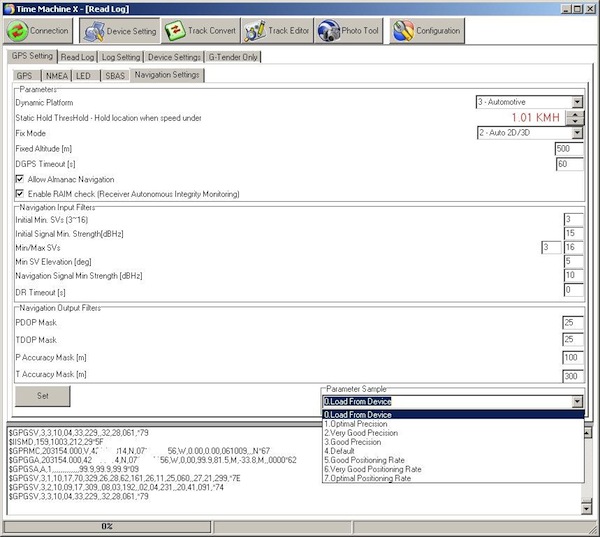Open the Fix Mode dropdown
600x537 pixels.
coord(577,133)
